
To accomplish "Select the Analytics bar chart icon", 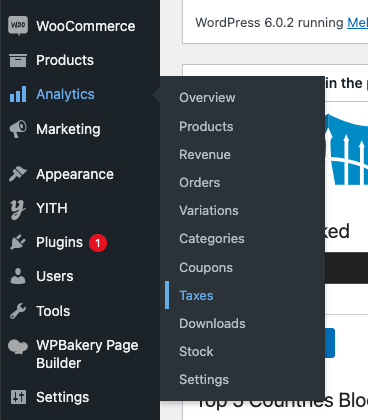I will click(x=18, y=94).
